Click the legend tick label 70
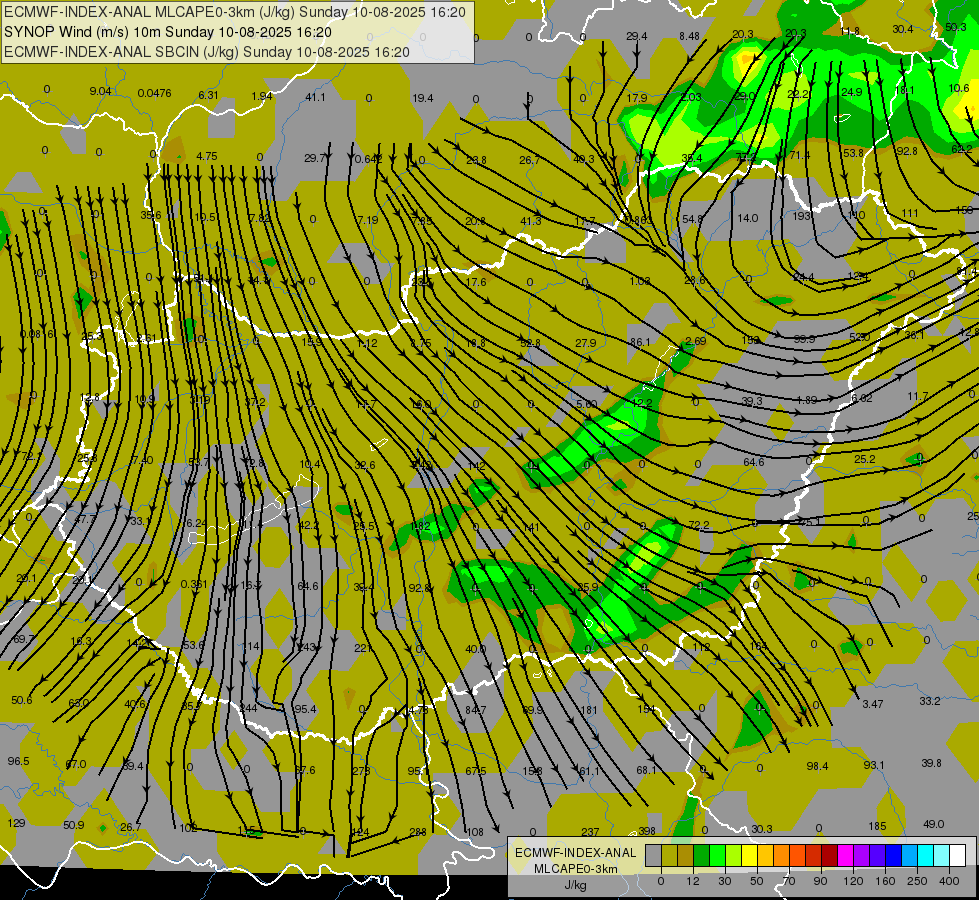 (x=789, y=881)
